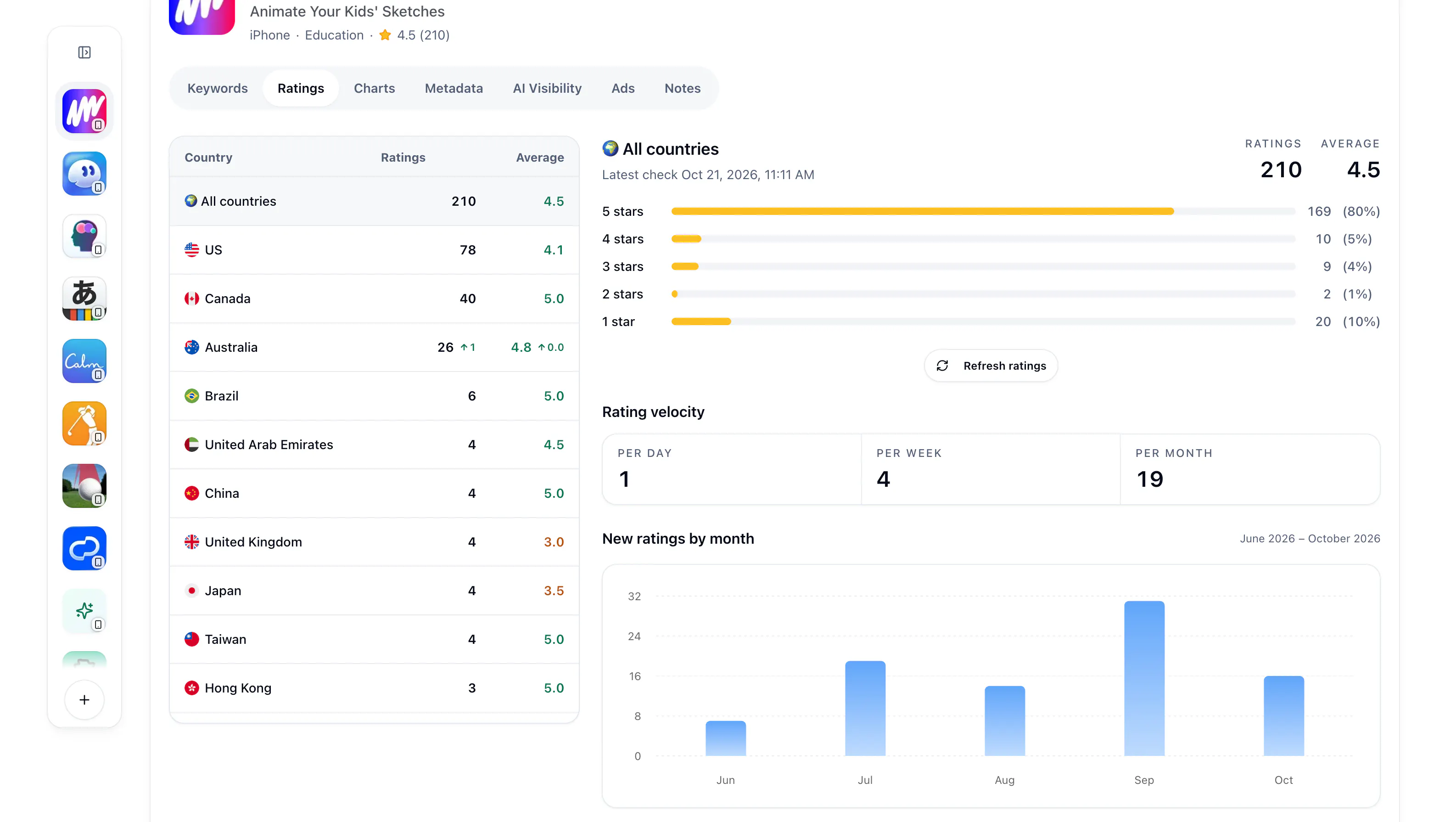Go to the AI Visibility tab
This screenshot has height=822, width=1456.
pyautogui.click(x=547, y=88)
